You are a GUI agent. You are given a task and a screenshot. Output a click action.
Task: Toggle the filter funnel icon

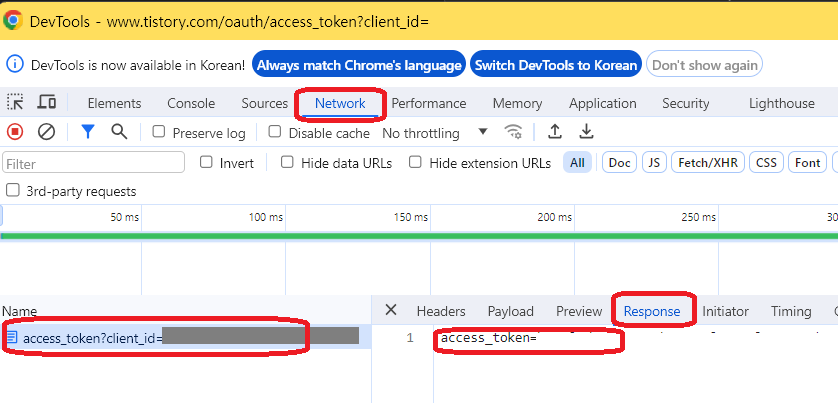point(88,131)
